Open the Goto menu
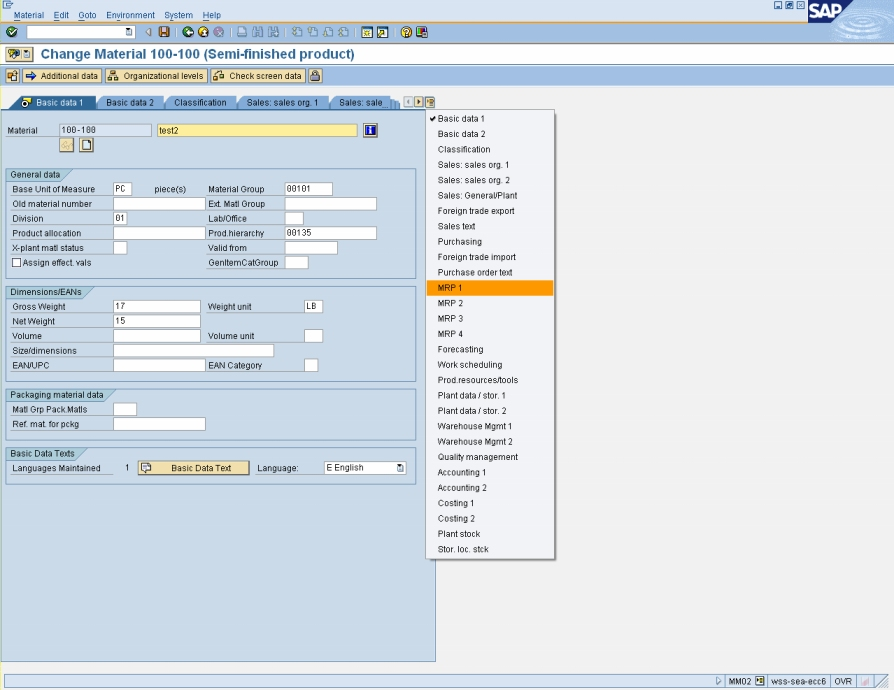Screen dimensions: 894x690 click(87, 15)
